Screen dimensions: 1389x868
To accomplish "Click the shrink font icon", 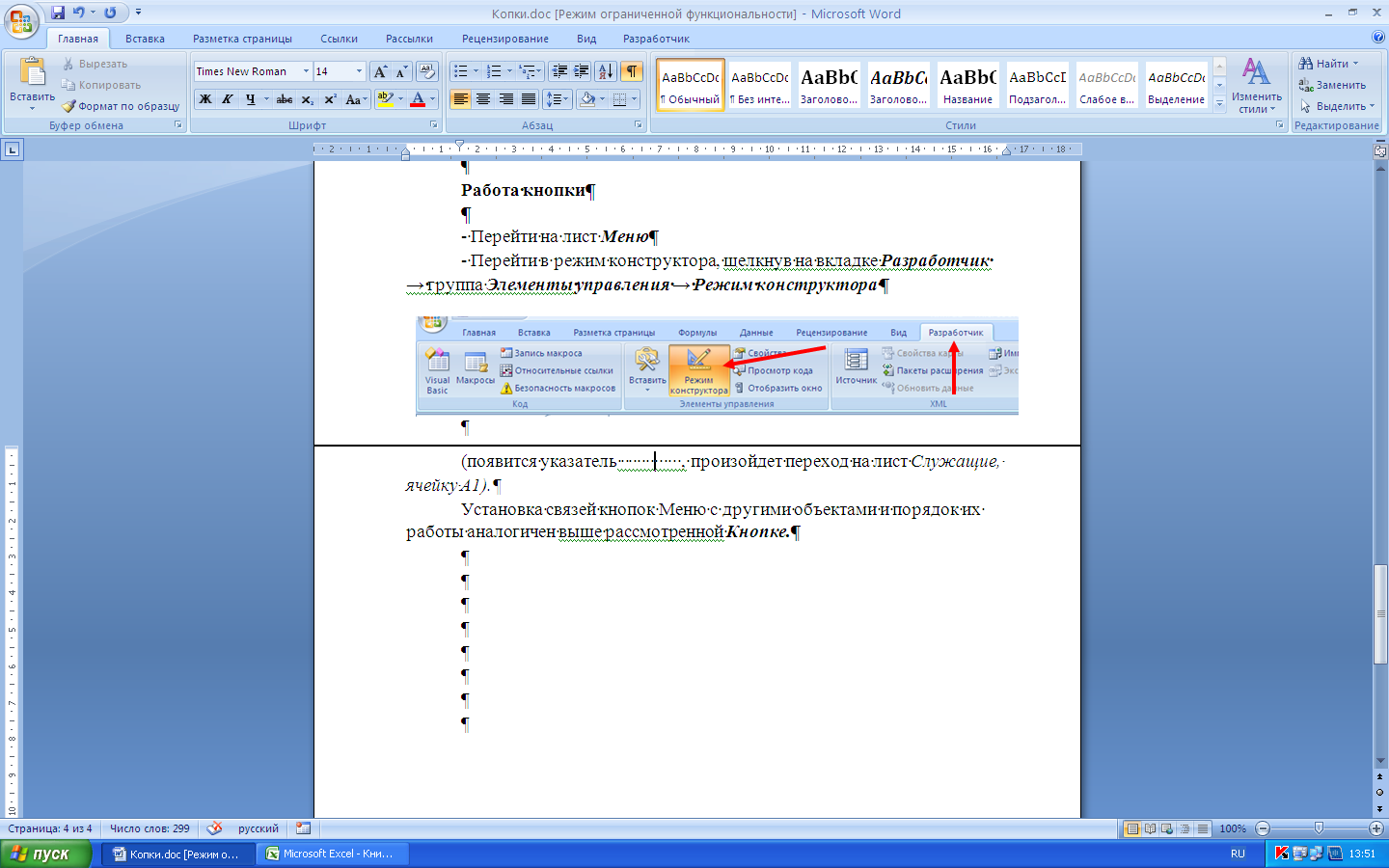I will [402, 71].
